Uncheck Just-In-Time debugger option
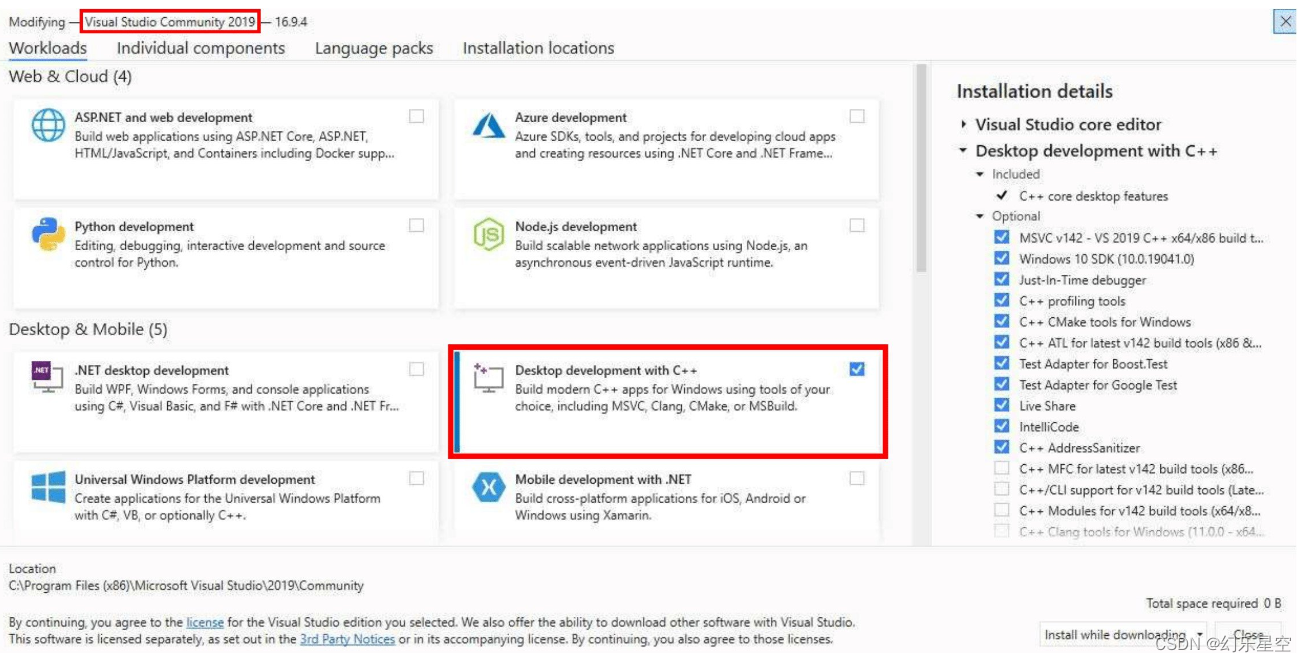The image size is (1306, 662). click(1001, 280)
